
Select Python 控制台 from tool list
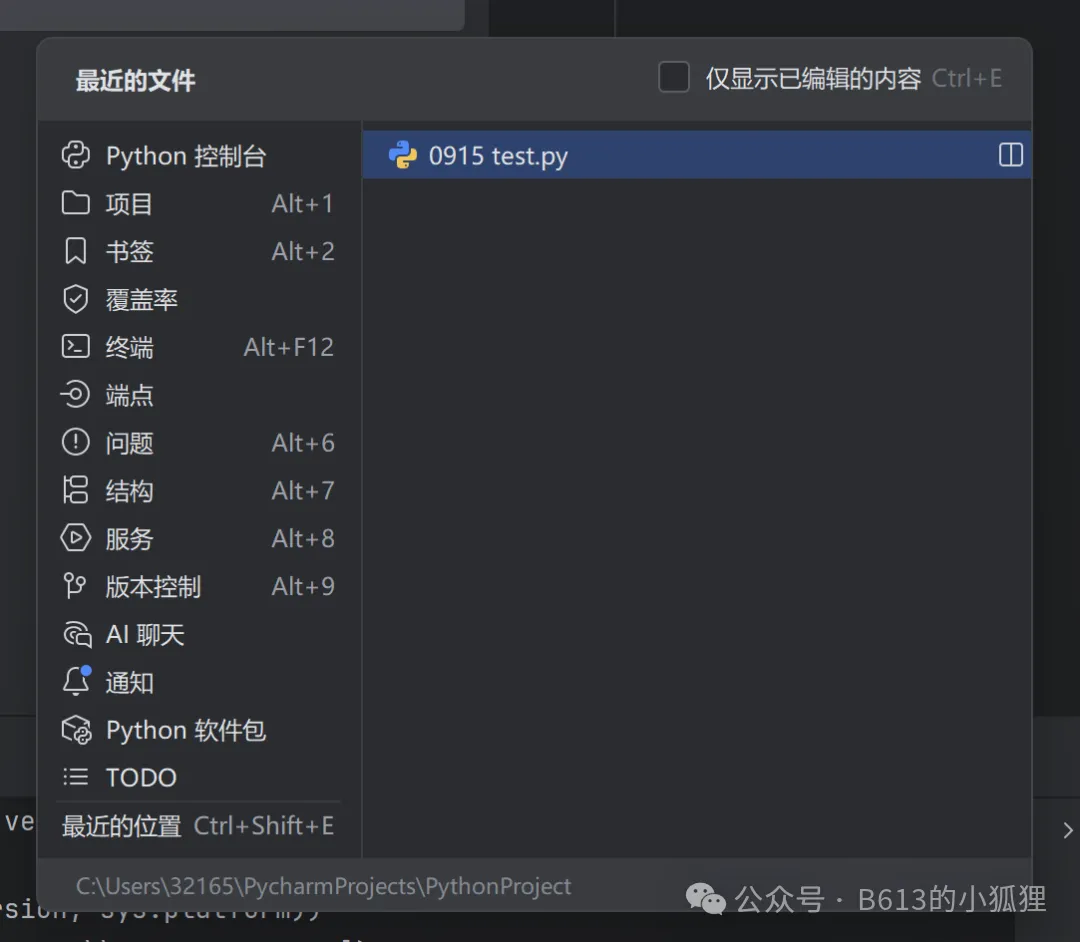199,156
